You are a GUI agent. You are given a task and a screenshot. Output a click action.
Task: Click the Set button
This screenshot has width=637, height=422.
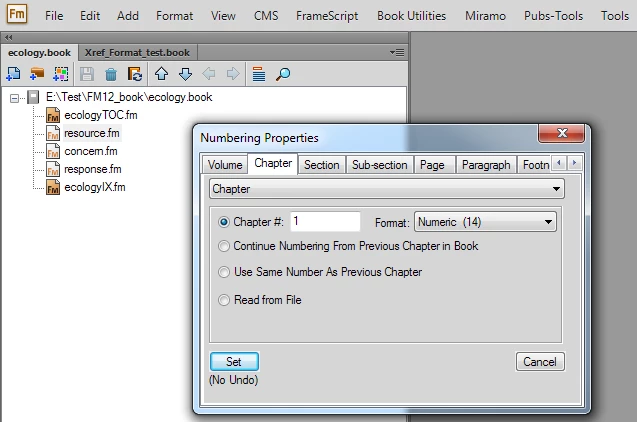coord(234,361)
